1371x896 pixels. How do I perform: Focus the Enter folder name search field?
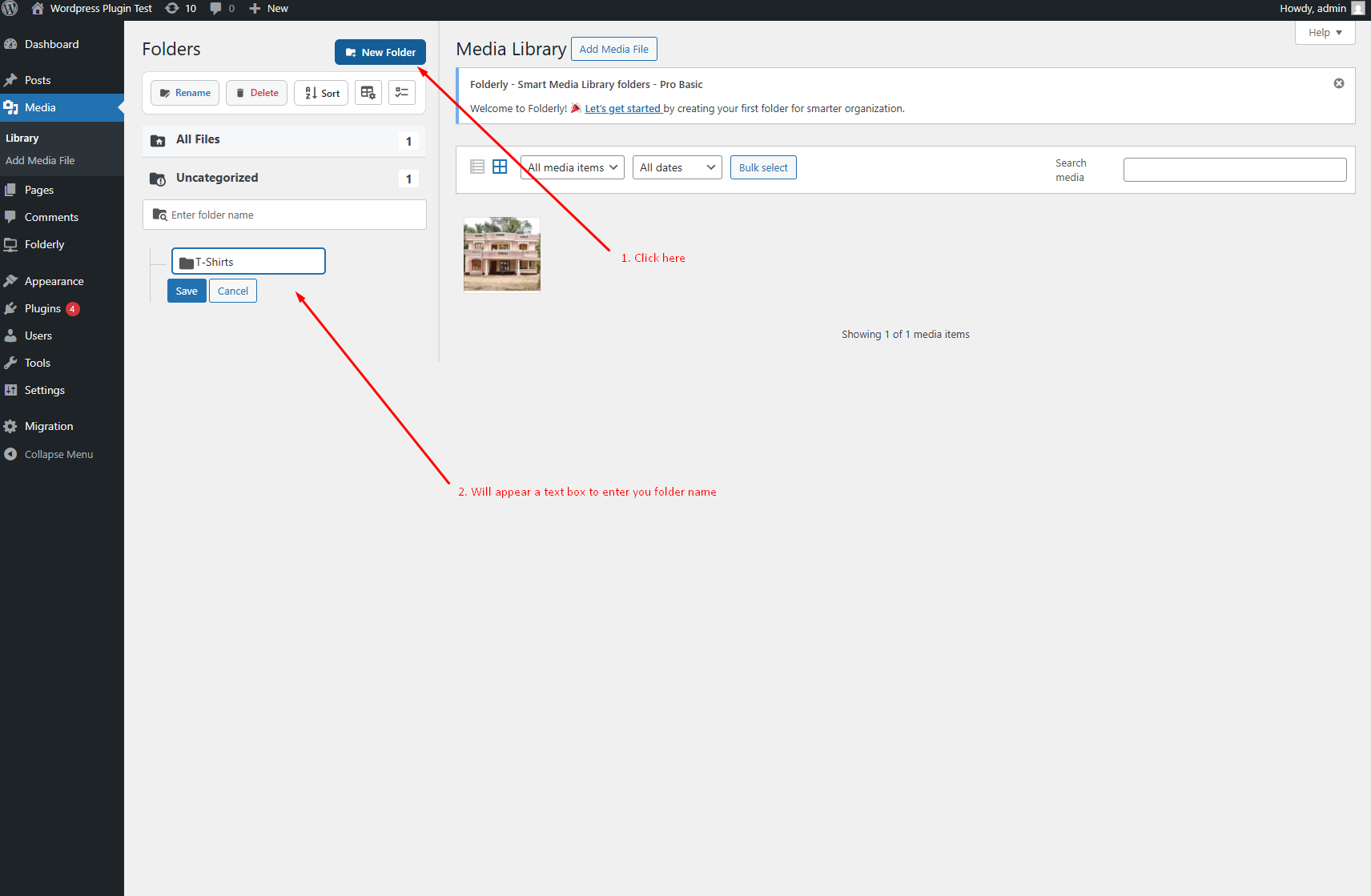click(284, 215)
